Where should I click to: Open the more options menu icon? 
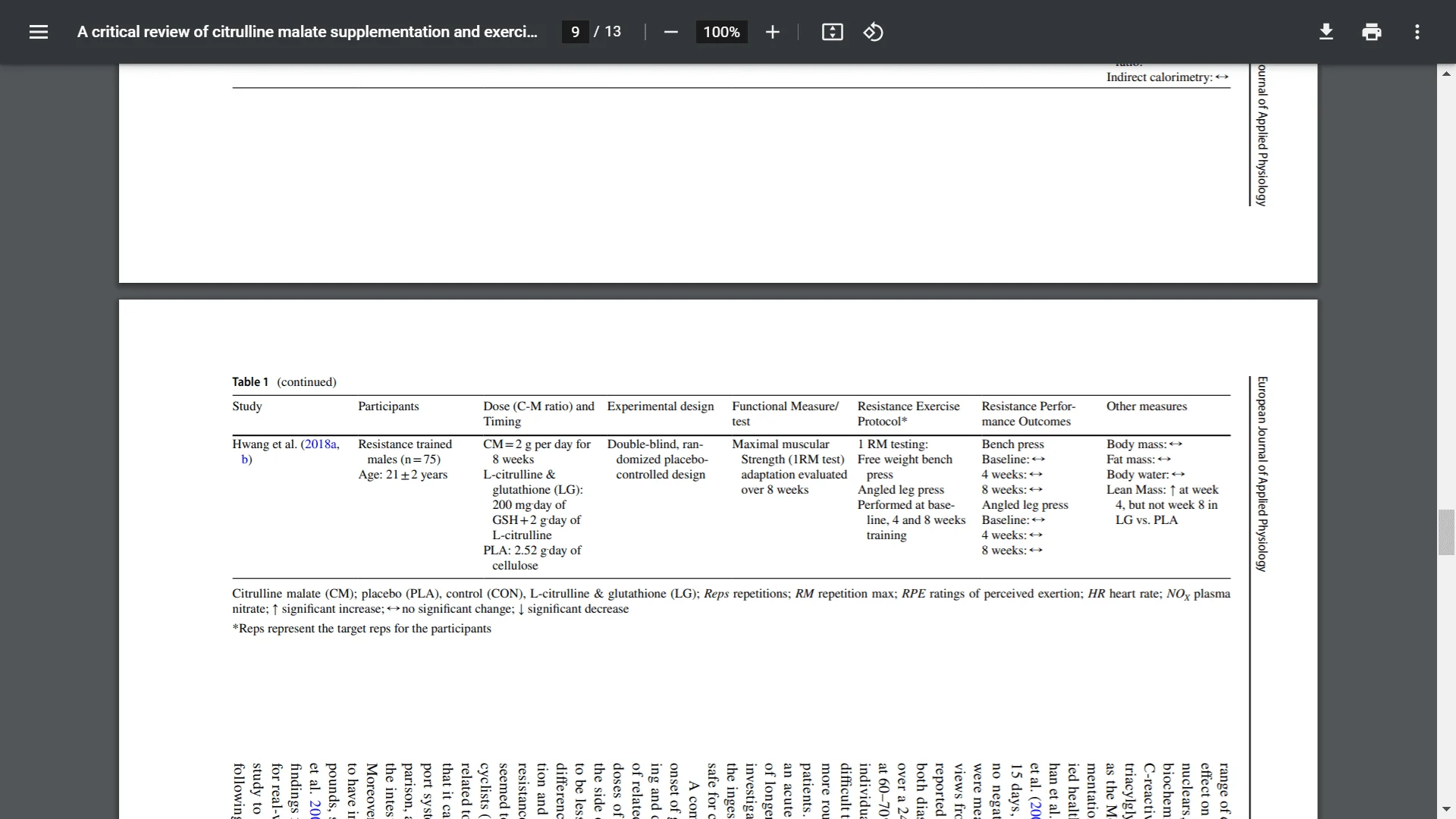[x=1417, y=31]
